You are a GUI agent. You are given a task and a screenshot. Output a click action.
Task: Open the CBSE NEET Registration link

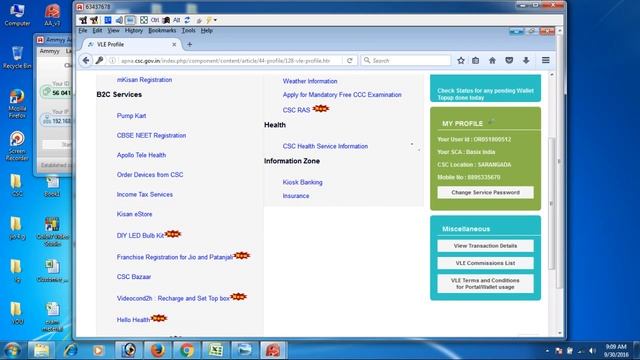[151, 136]
